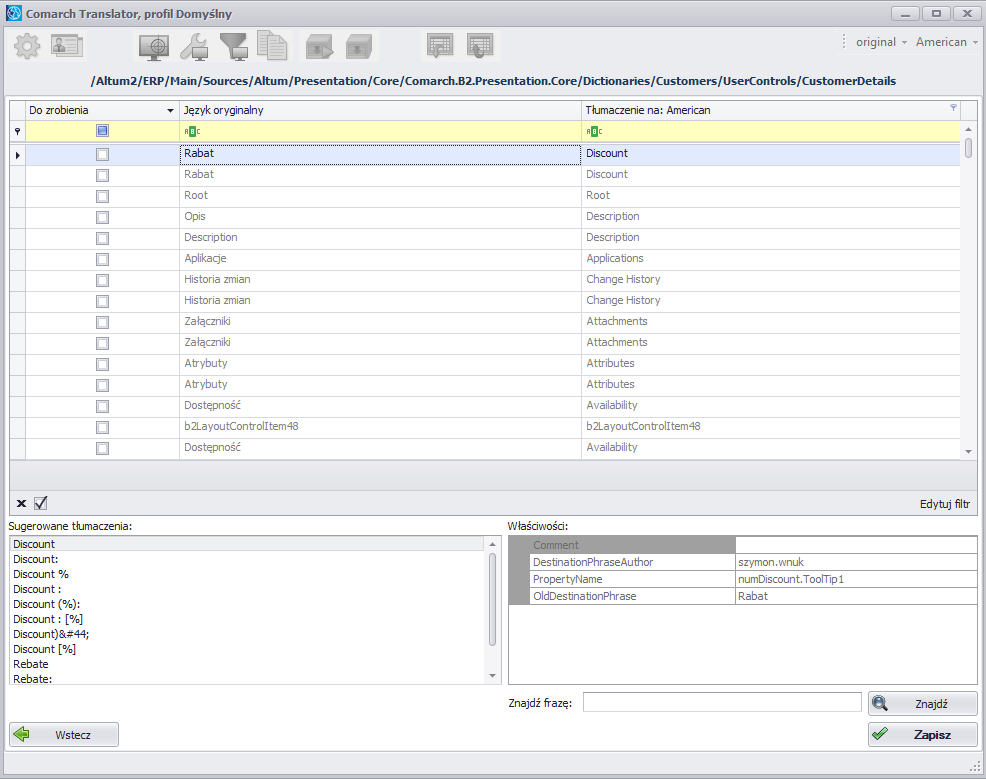986x779 pixels.
Task: Clear the grid filter with the X icon
Action: click(21, 503)
